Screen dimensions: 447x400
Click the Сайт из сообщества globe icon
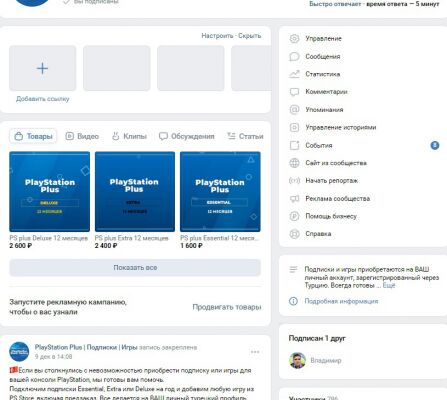pos(294,163)
